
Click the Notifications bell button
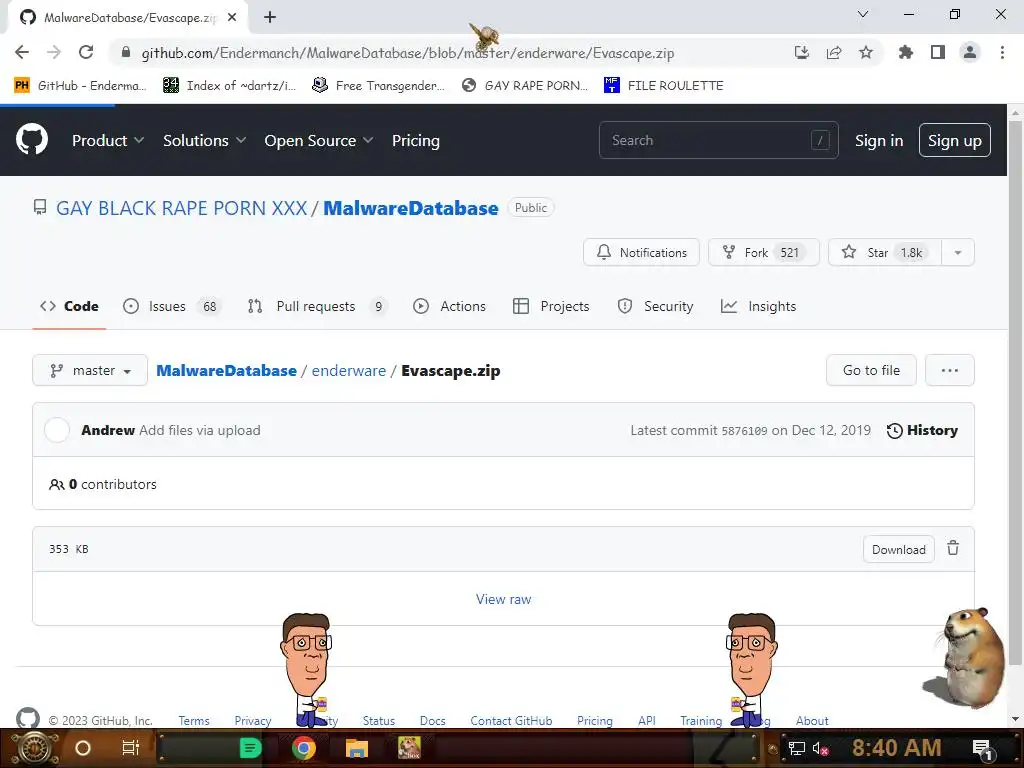[x=641, y=252]
